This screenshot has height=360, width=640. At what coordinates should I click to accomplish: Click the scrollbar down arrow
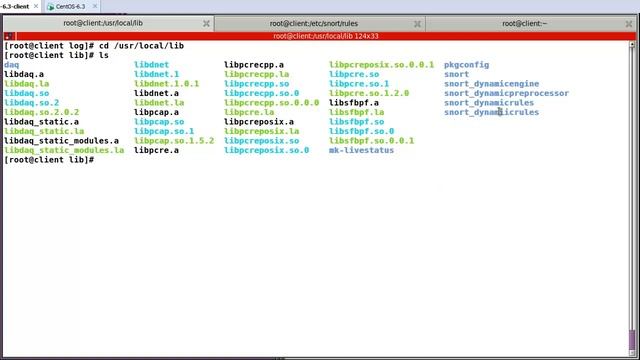coord(632,353)
